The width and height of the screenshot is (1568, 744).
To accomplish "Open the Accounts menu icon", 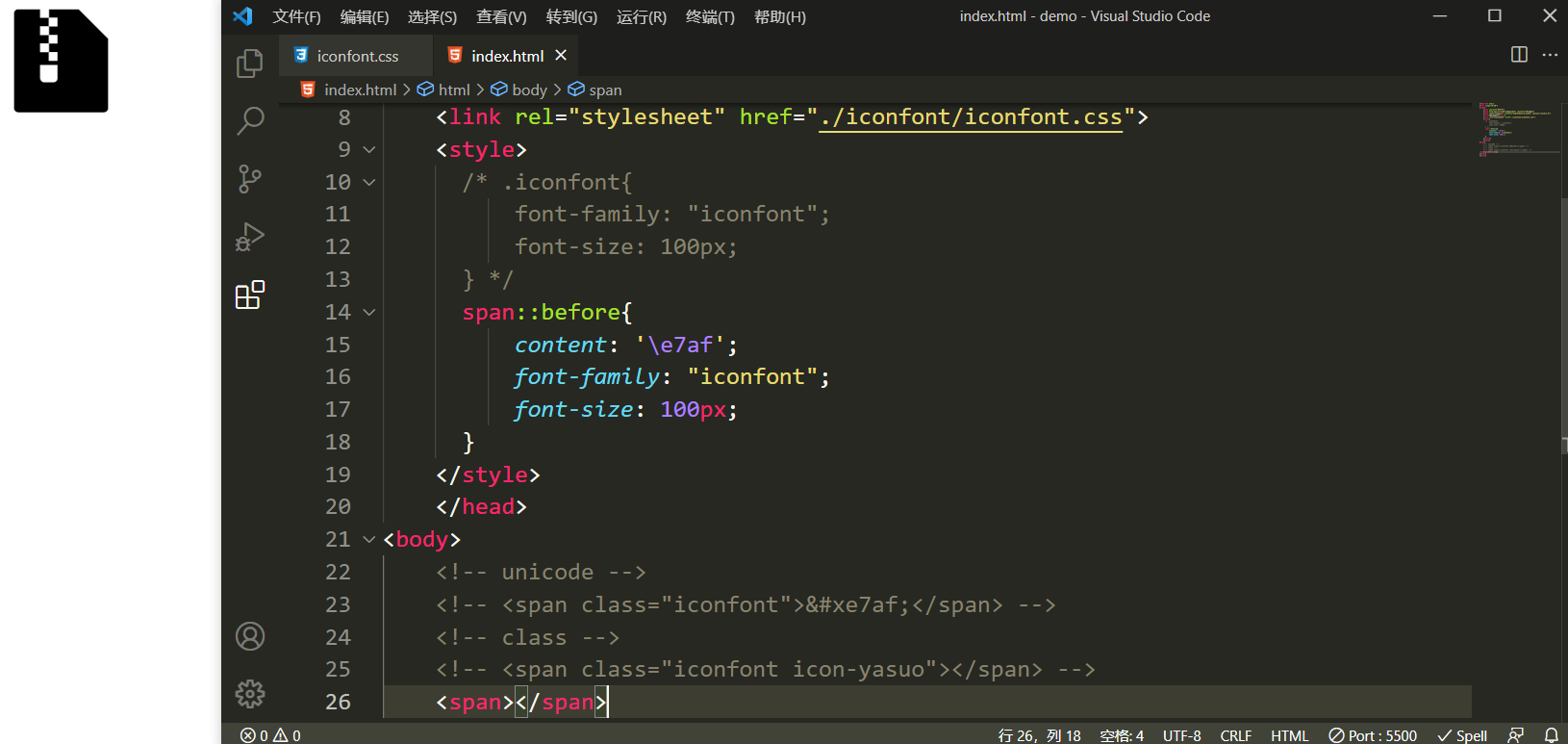I will [250, 636].
